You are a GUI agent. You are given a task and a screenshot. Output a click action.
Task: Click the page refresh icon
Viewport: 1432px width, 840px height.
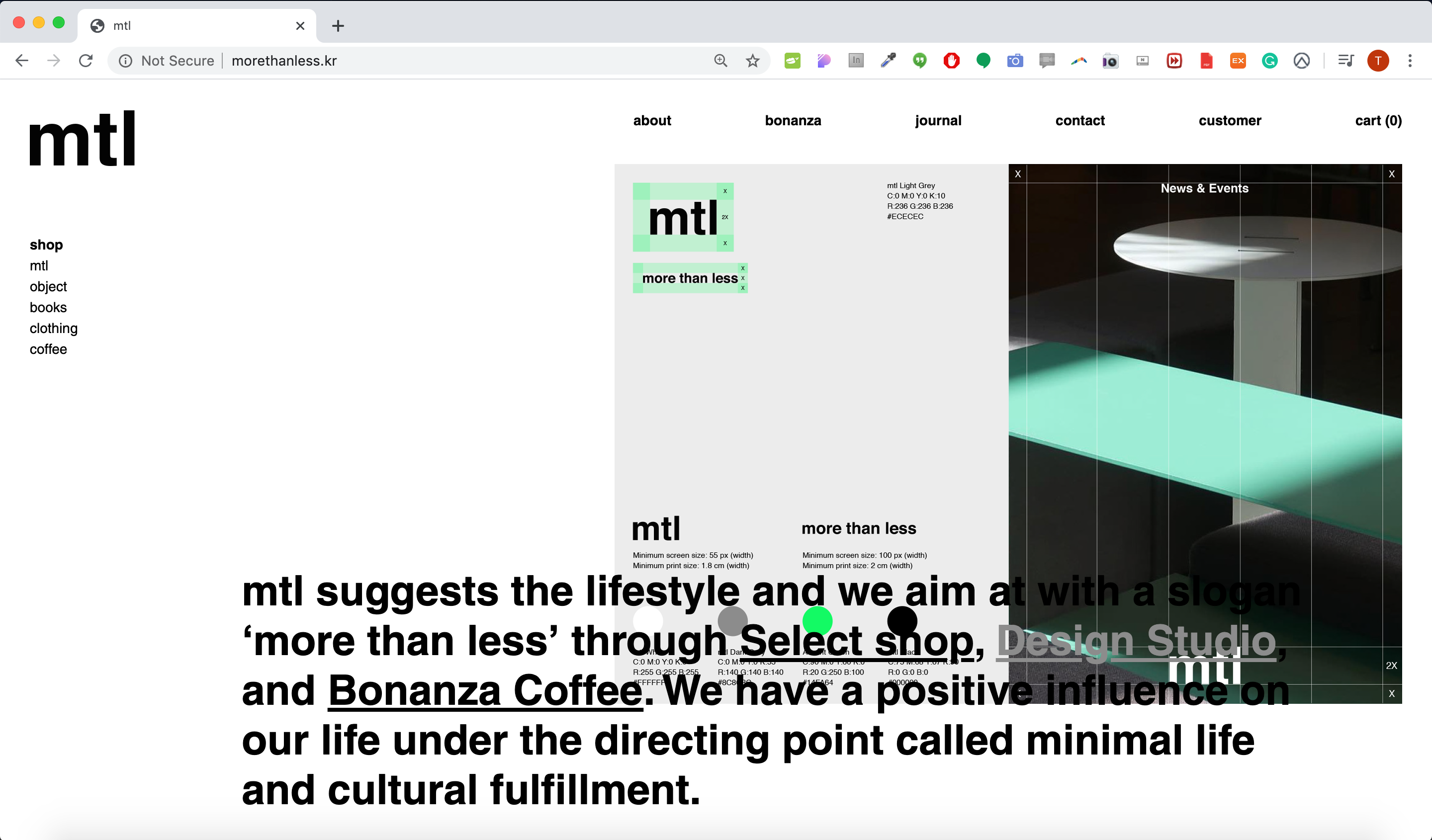click(x=87, y=60)
